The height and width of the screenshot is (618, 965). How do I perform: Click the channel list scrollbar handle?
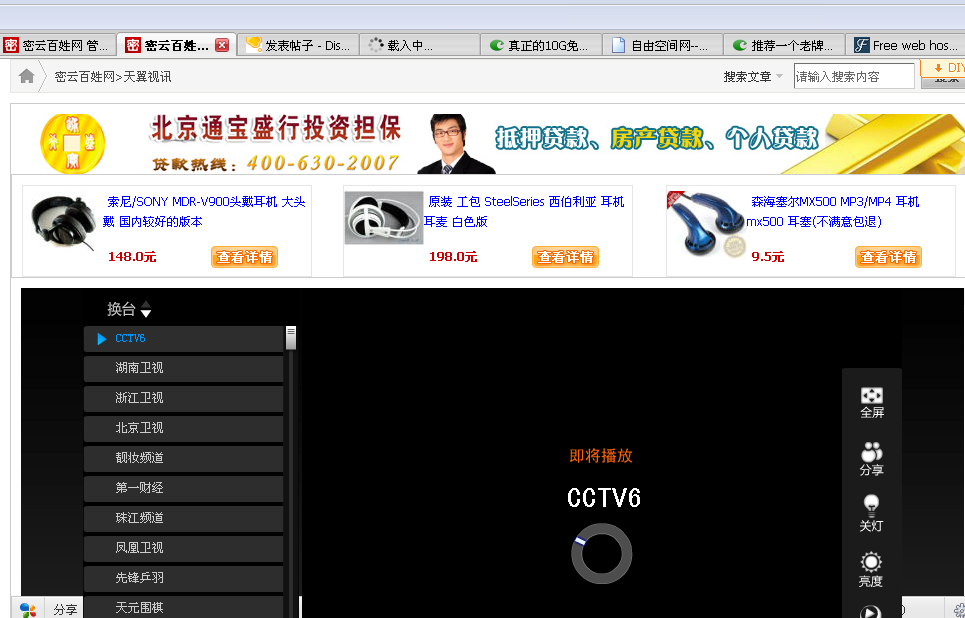pyautogui.click(x=291, y=338)
